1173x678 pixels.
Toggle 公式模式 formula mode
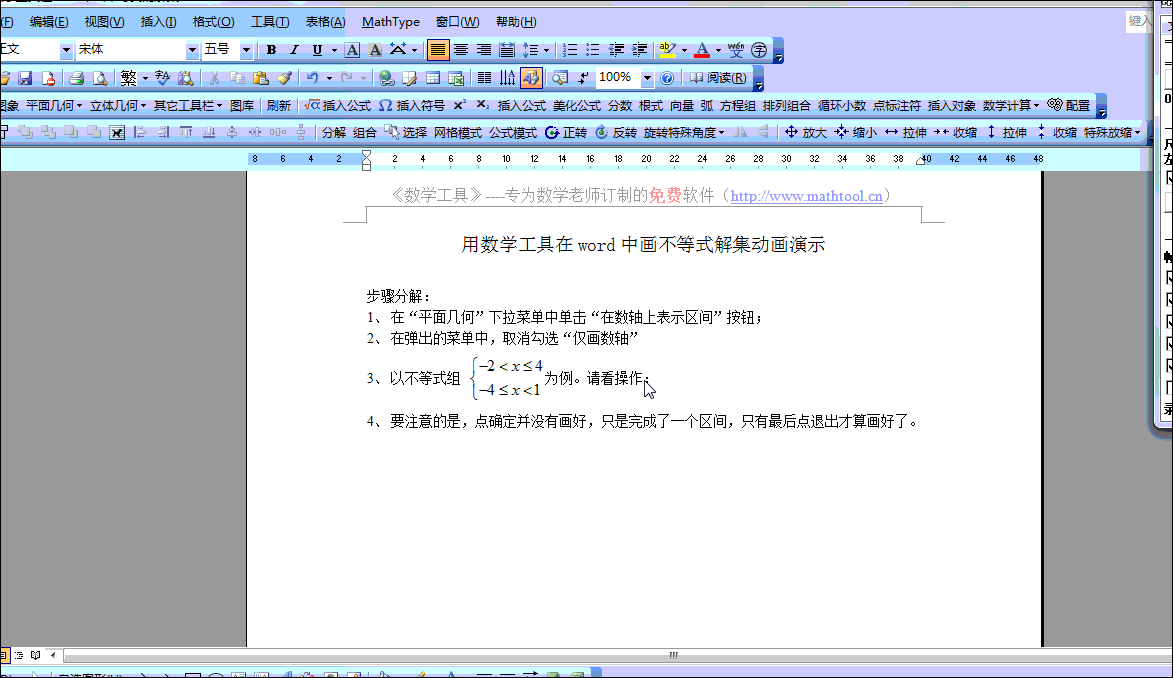513,132
